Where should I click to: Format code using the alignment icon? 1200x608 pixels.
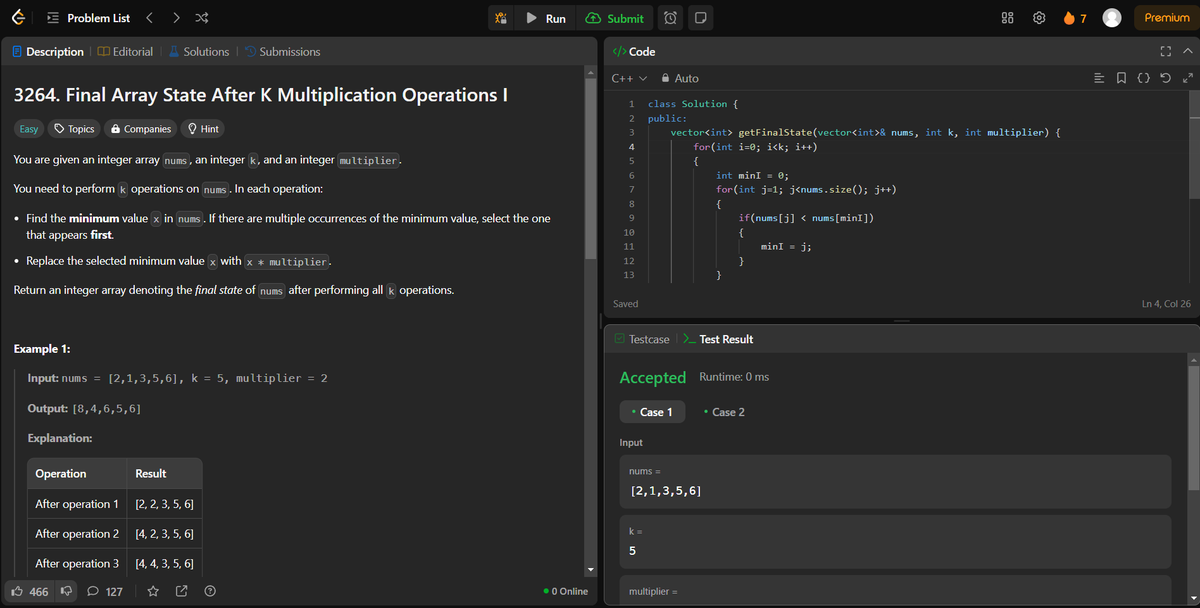tap(1098, 77)
